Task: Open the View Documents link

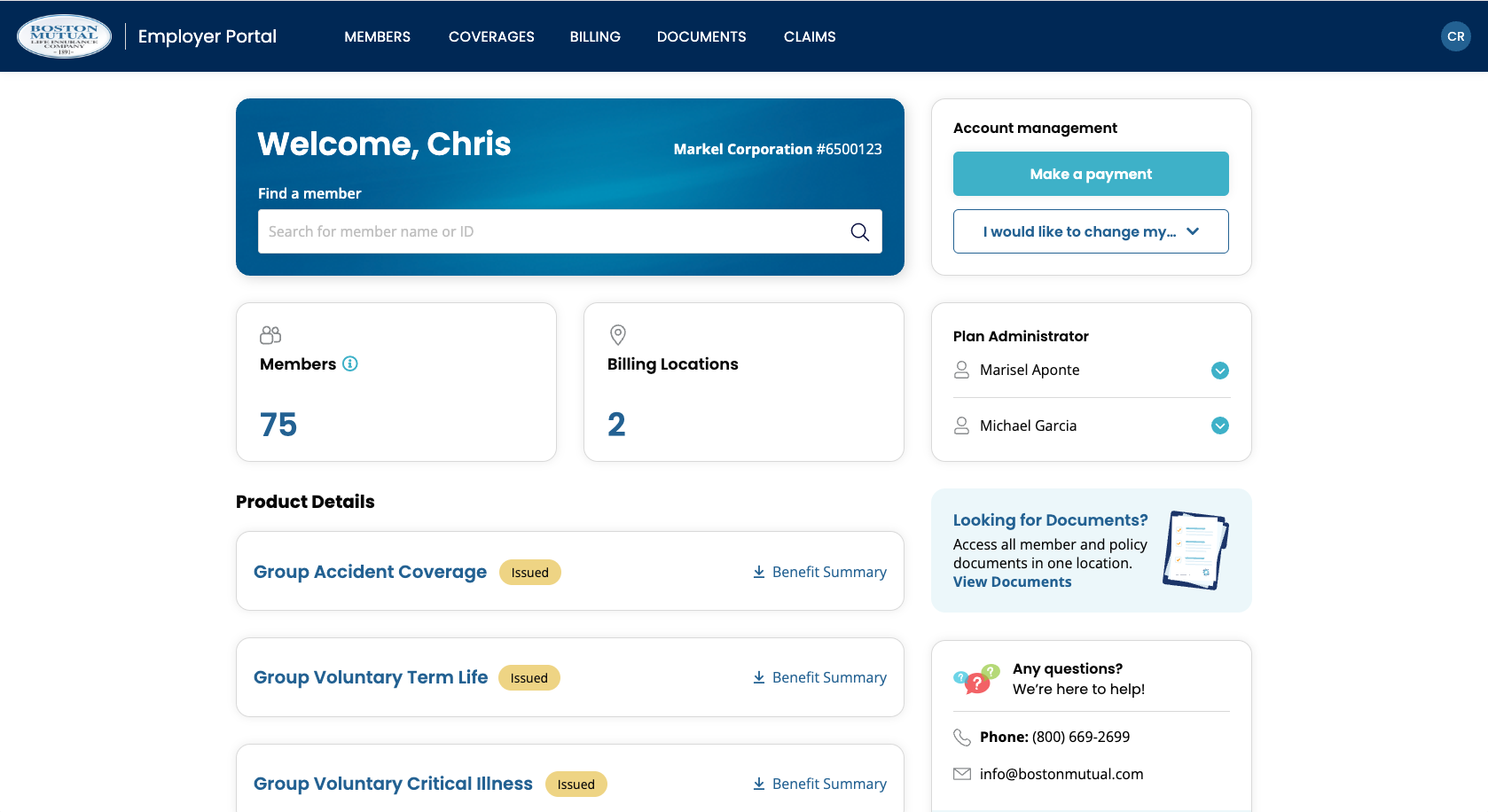Action: 1013,582
